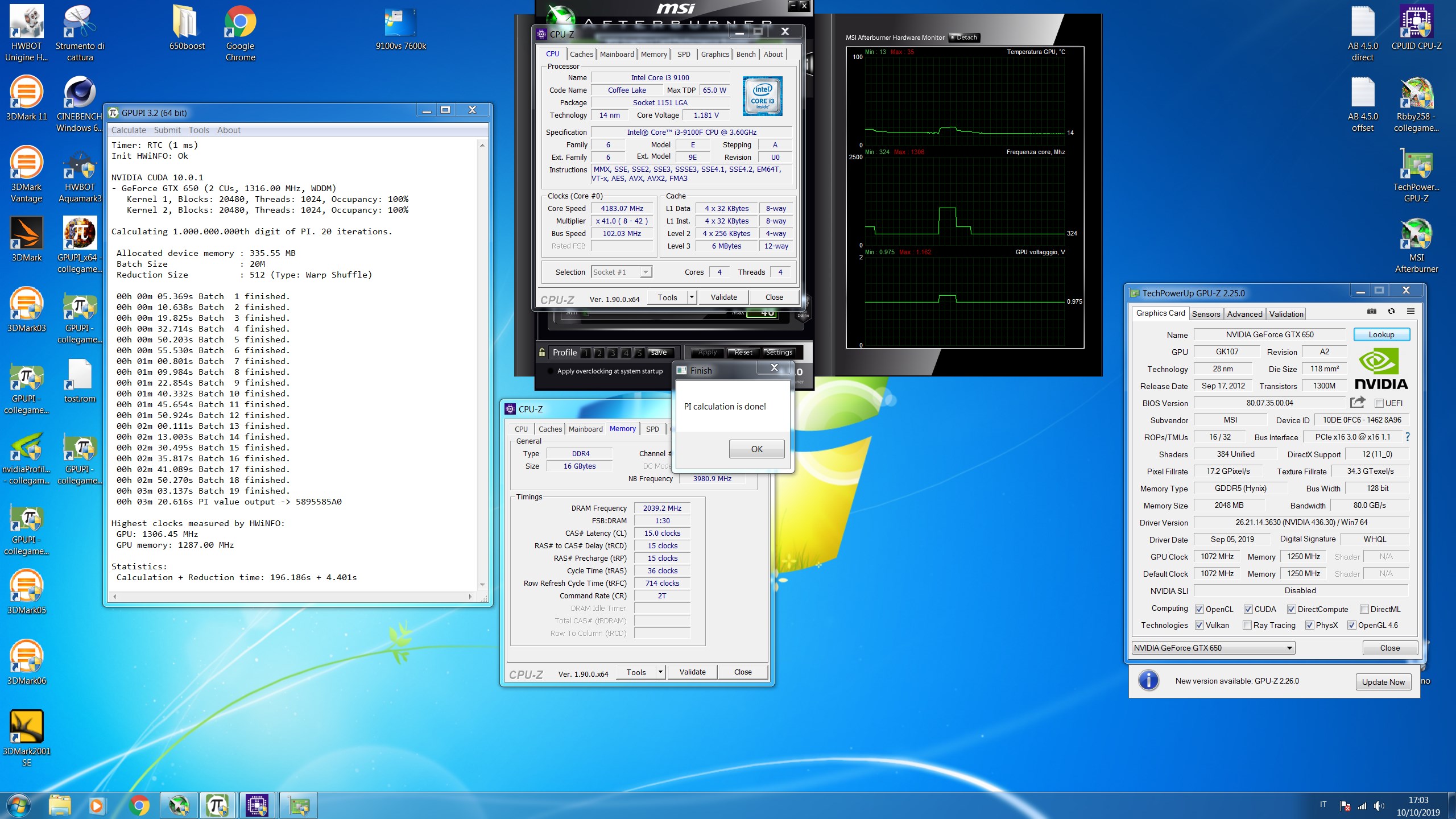
Task: Open HWBOT Aquamark3 desktop shortcut
Action: [x=80, y=174]
